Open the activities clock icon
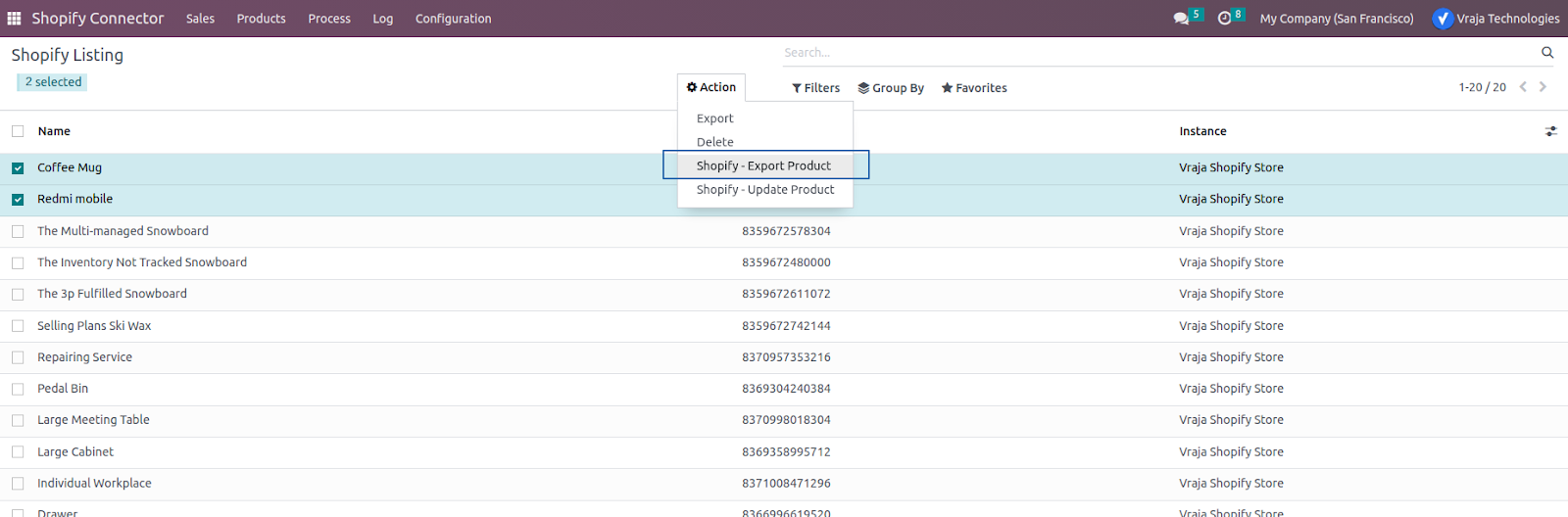Viewport: 1568px width, 517px height. coord(1224,19)
